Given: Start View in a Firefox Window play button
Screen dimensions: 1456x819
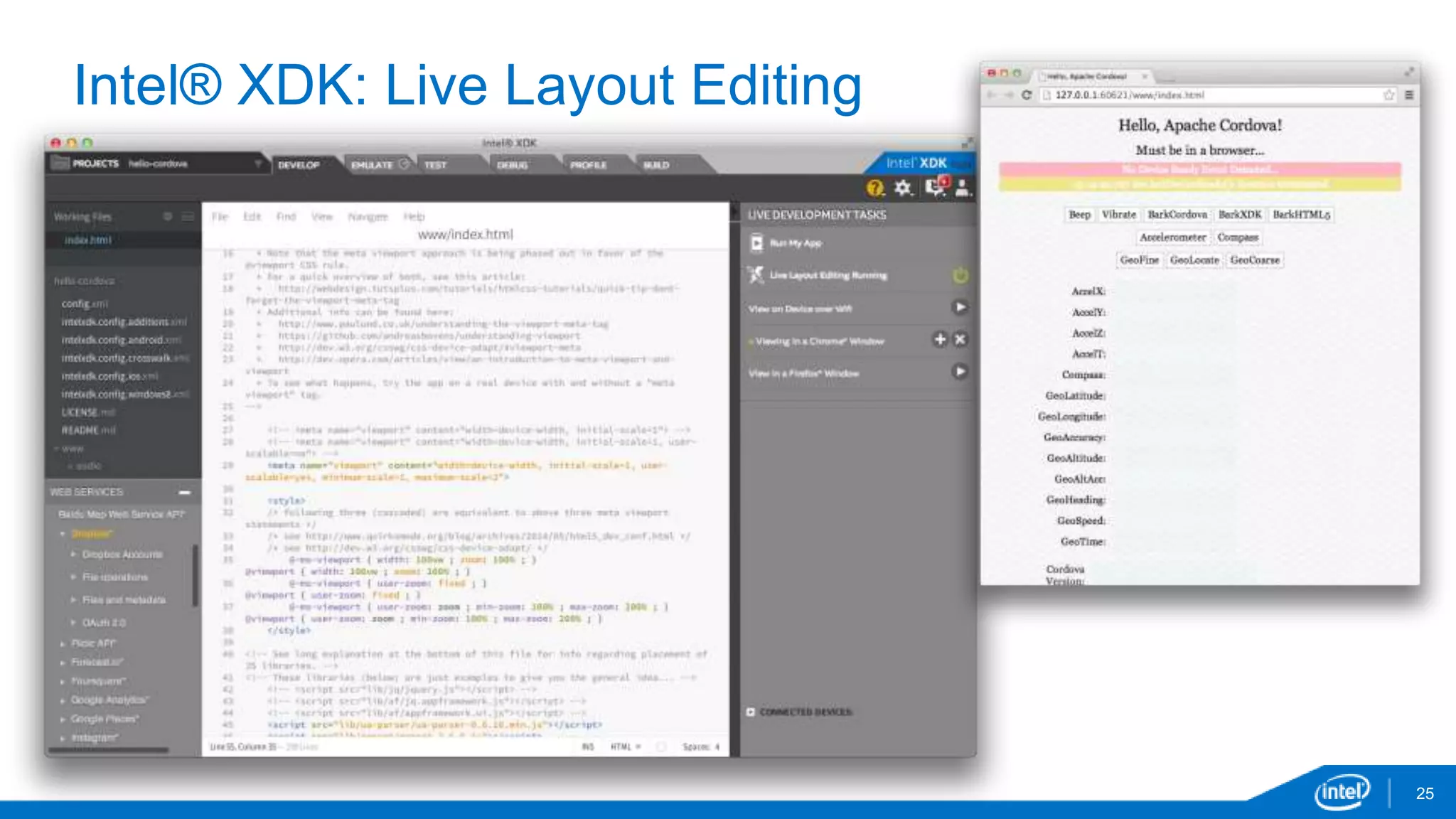Looking at the screenshot, I should (960, 371).
